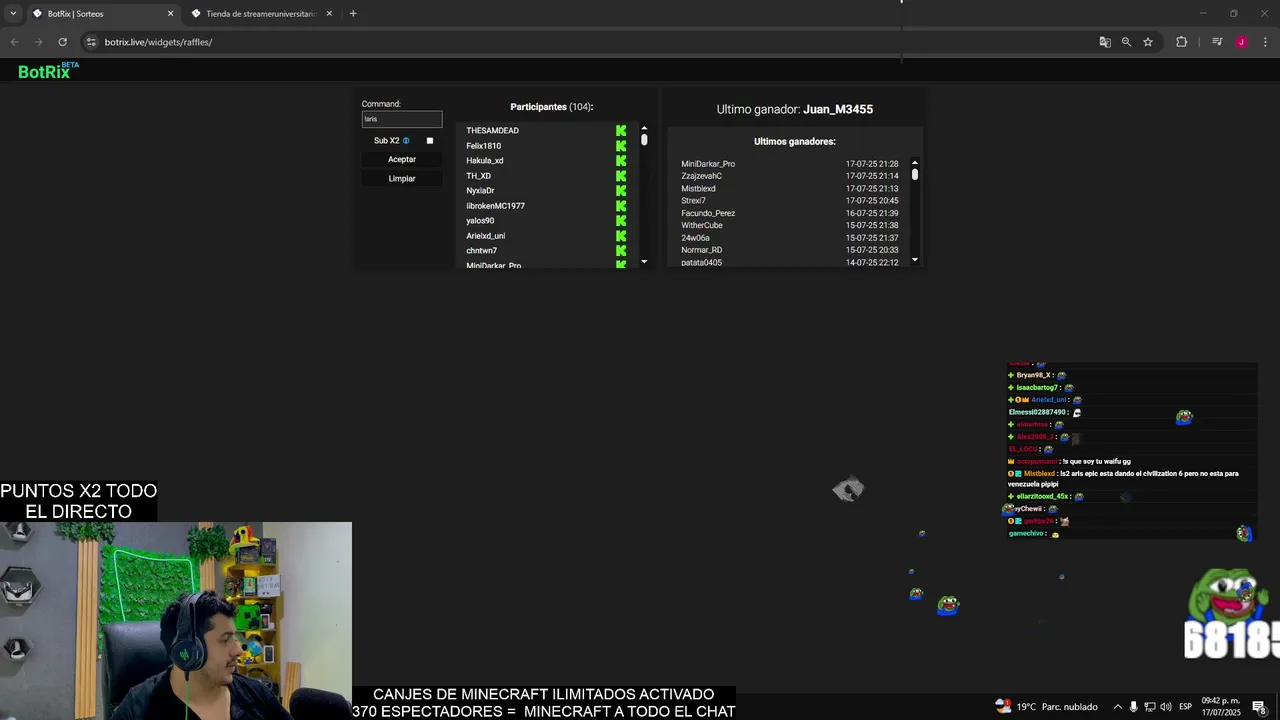This screenshot has width=1280, height=720.
Task: Click winner Mistblexd in the list
Action: point(698,189)
